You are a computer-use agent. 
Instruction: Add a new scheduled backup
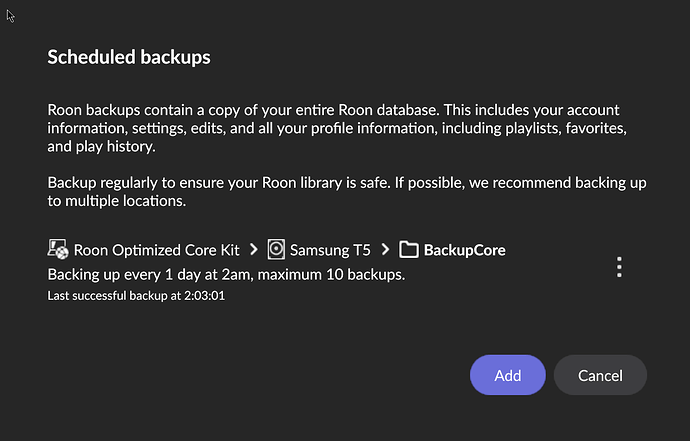(x=508, y=375)
